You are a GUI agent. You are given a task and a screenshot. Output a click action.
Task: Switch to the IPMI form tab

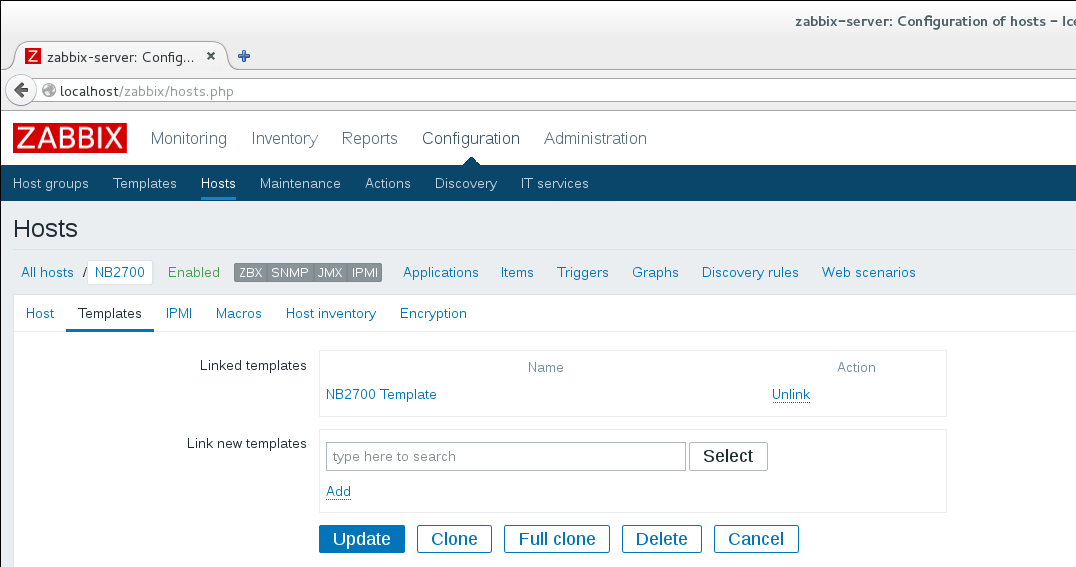pyautogui.click(x=179, y=313)
